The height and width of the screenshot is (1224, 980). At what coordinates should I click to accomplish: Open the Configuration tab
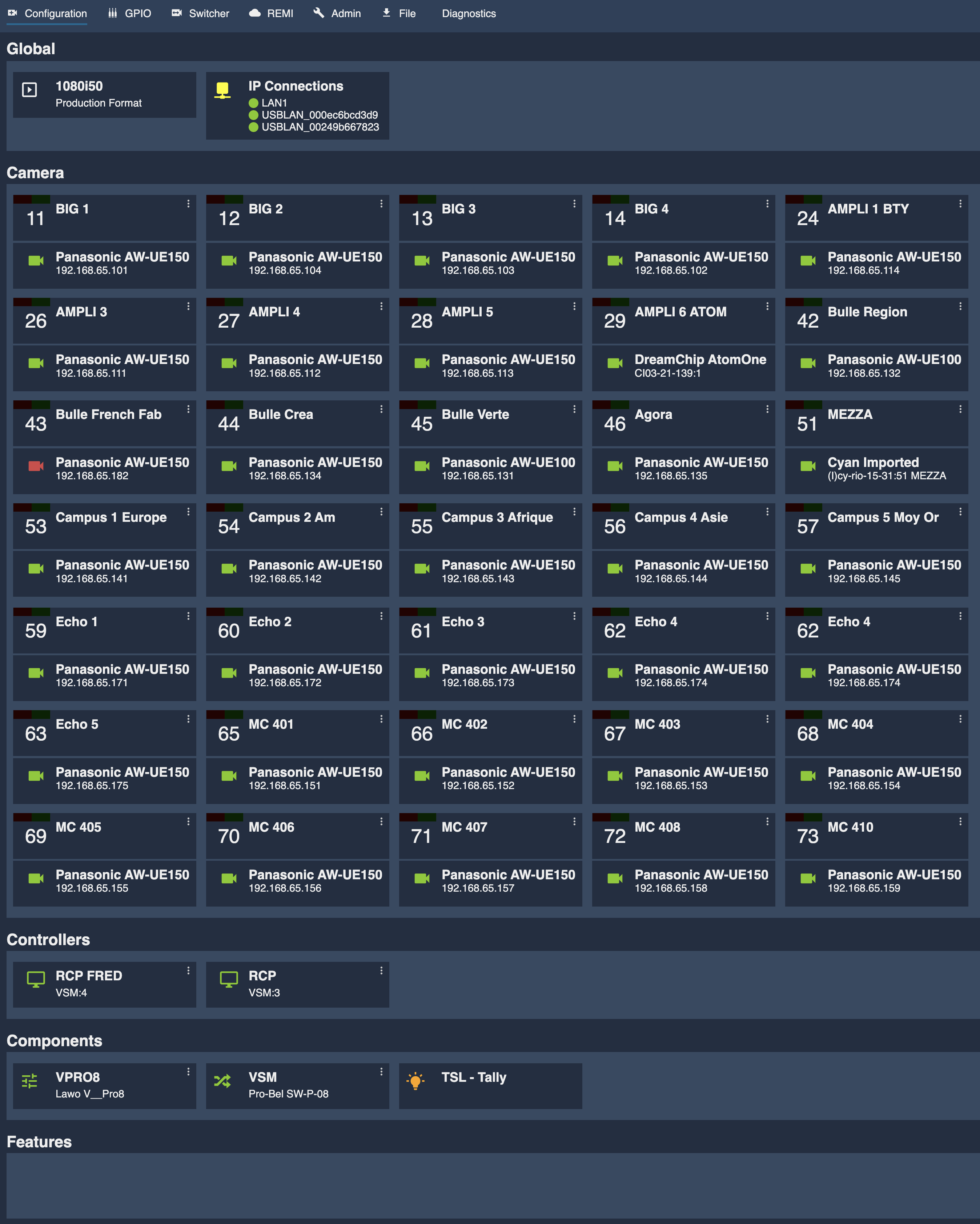[x=47, y=13]
